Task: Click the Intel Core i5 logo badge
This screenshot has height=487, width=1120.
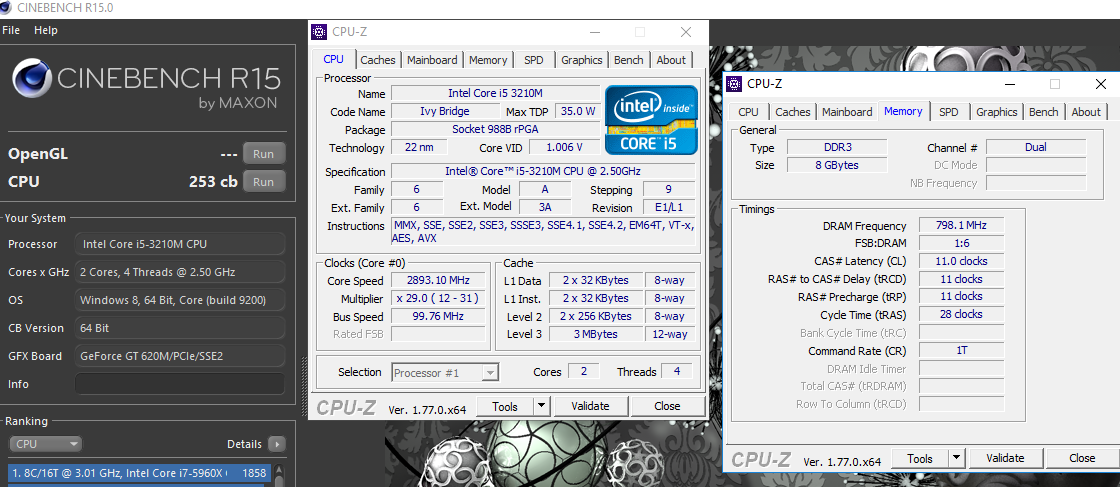Action: (x=651, y=119)
